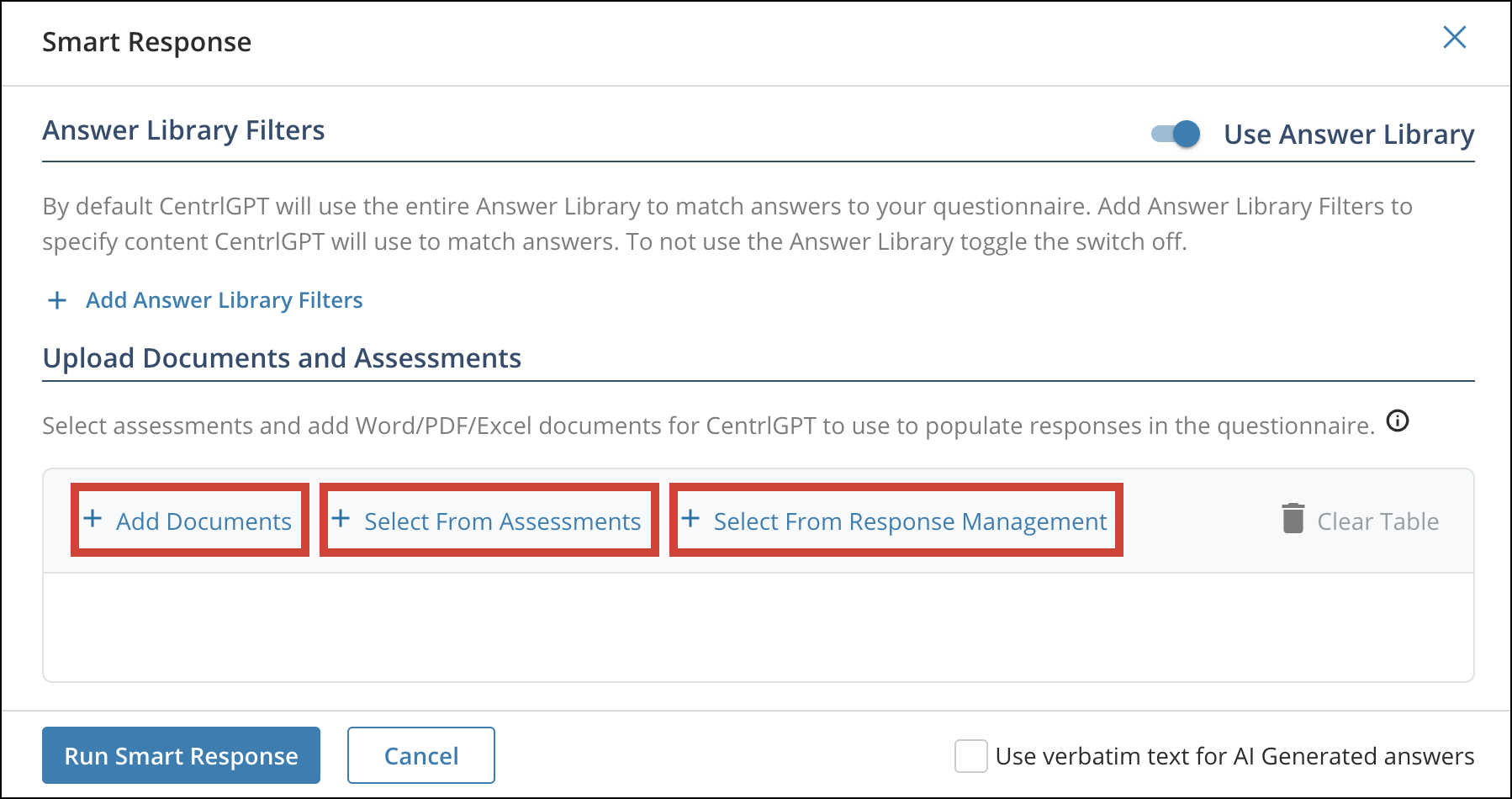
Task: Click the plus icon next to Add Documents
Action: 93,518
